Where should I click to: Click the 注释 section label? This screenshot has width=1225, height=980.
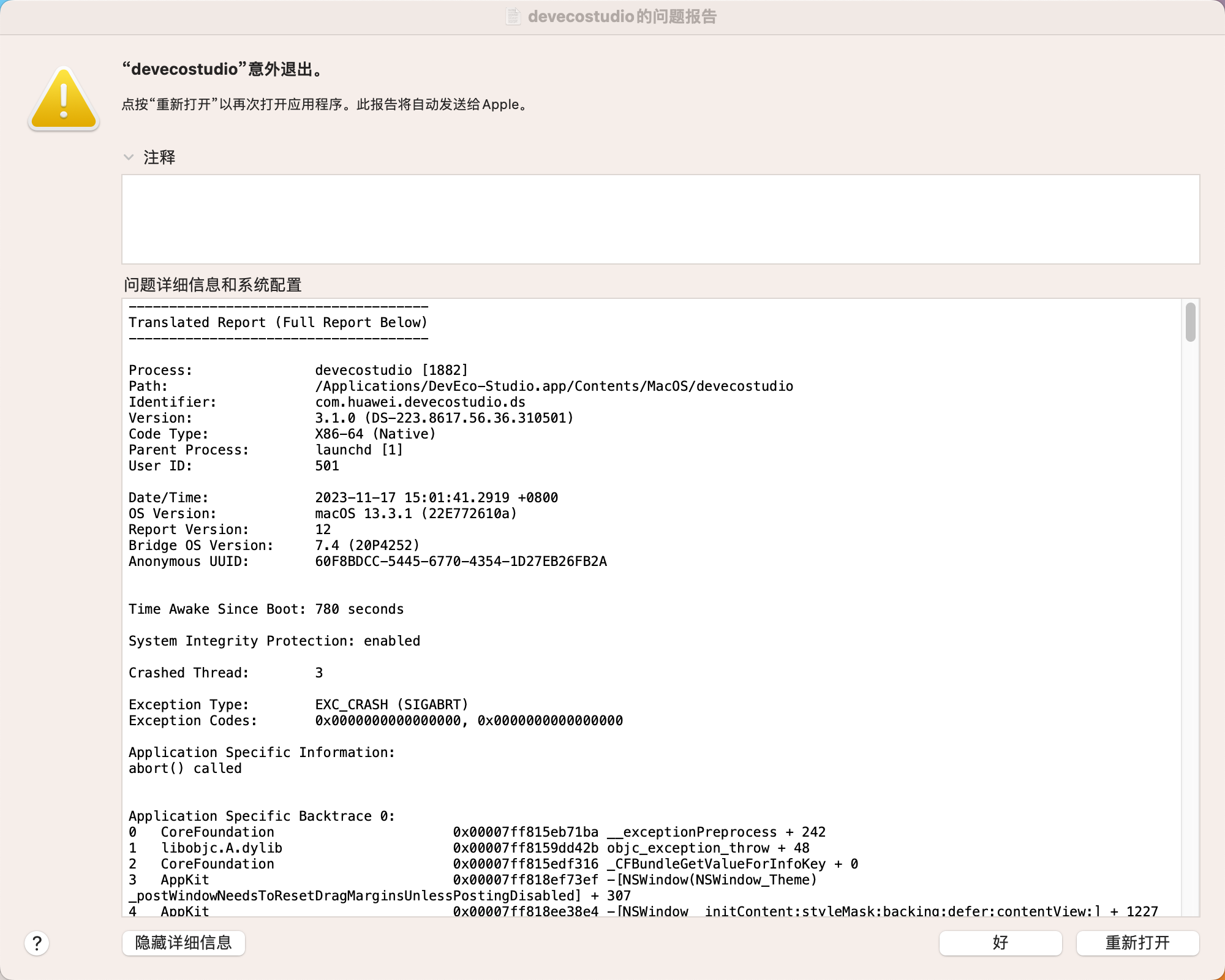(x=159, y=157)
